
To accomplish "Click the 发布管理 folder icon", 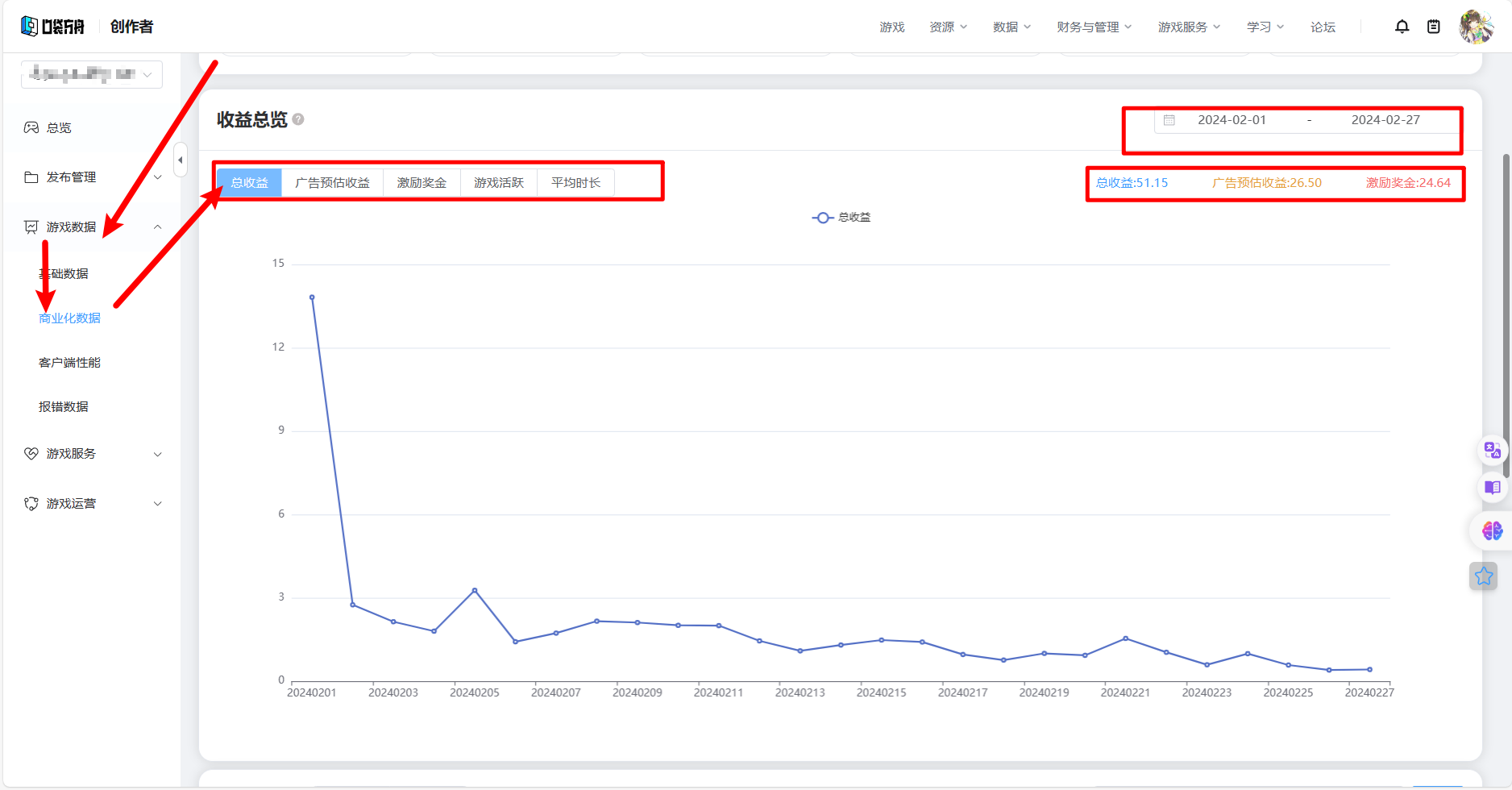I will [x=31, y=177].
